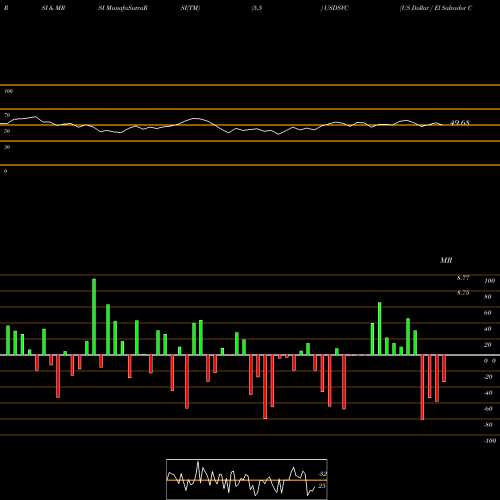Click the 'SI & MR' header label

(53, 8)
